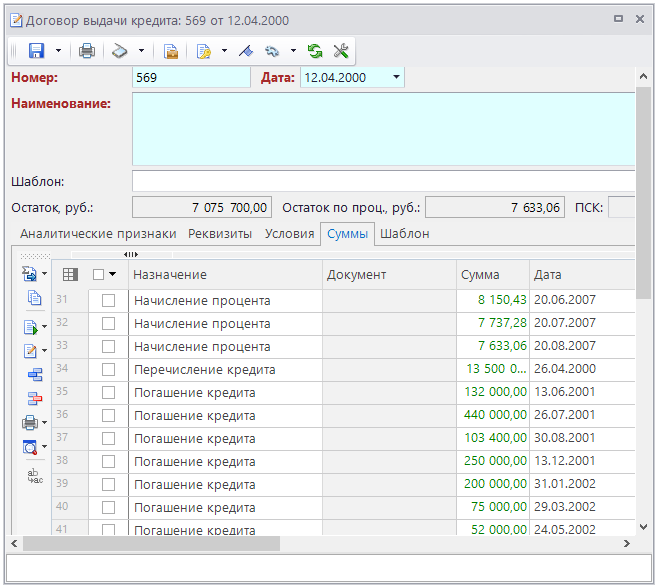Expand the select-all checkbox dropdown in header
The width and height of the screenshot is (659, 588).
point(113,274)
